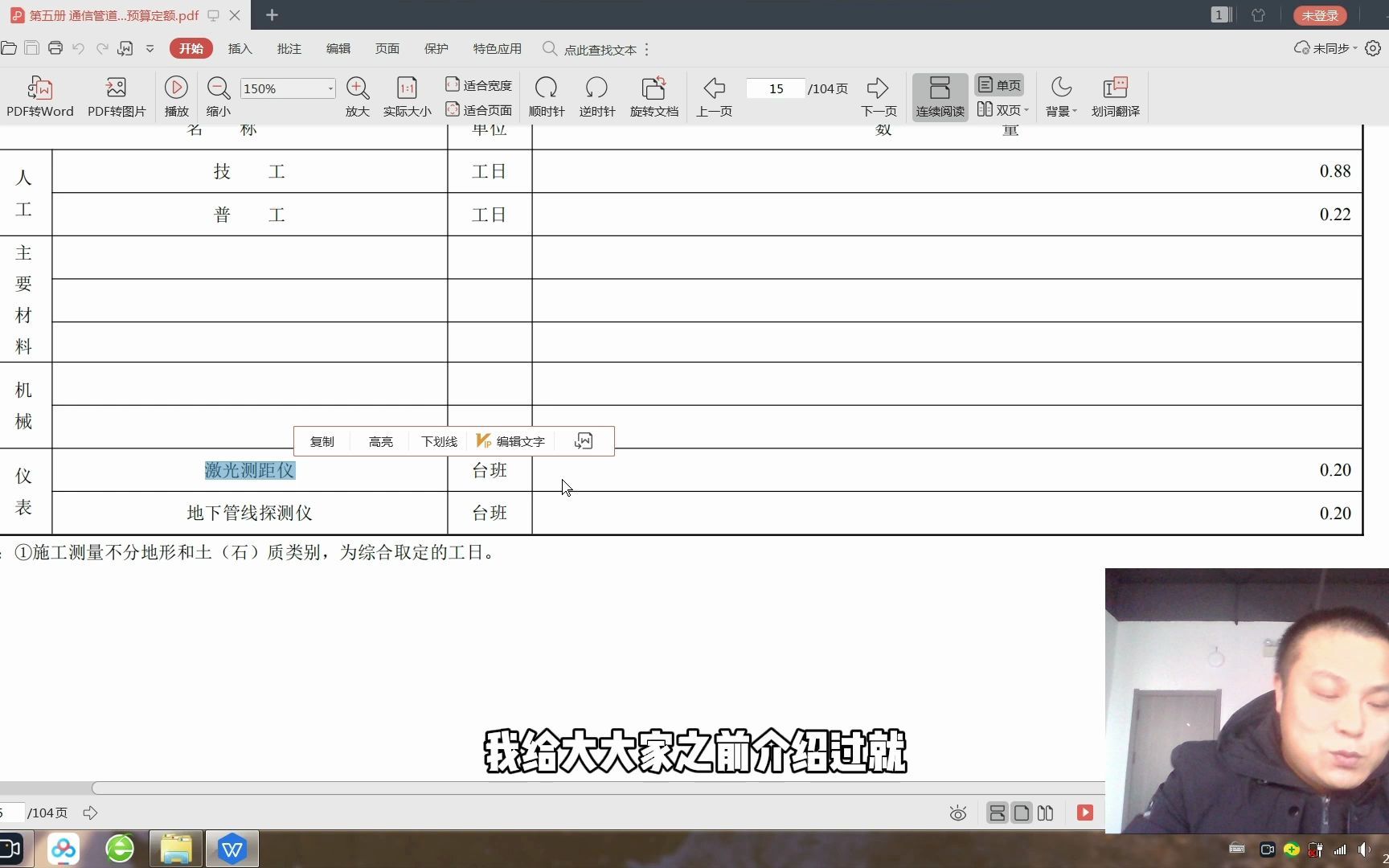Screen dimensions: 1389x868
Task: Go to 上一页 previous page arrow
Action: (714, 96)
